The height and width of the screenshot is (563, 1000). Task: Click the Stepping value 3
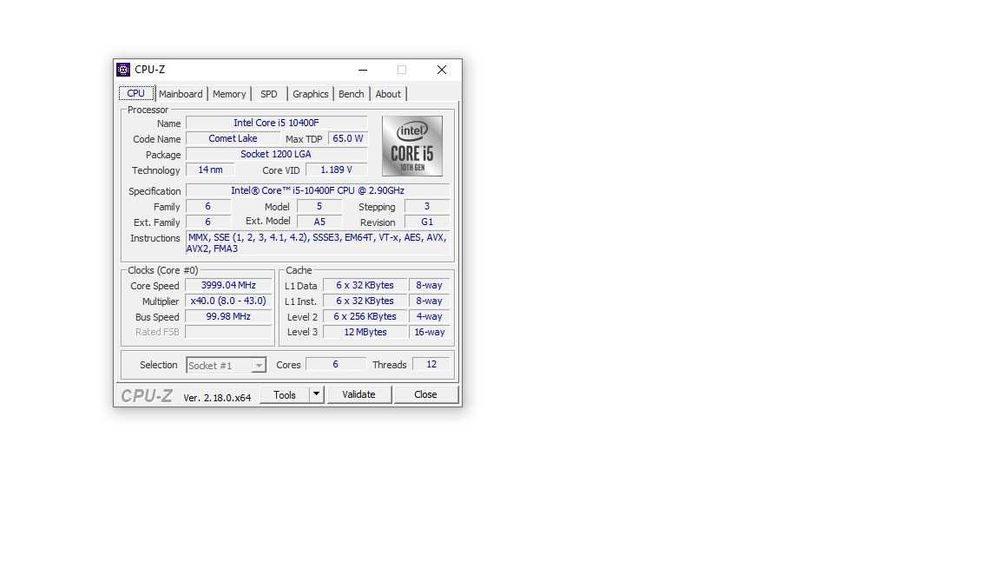tap(427, 207)
